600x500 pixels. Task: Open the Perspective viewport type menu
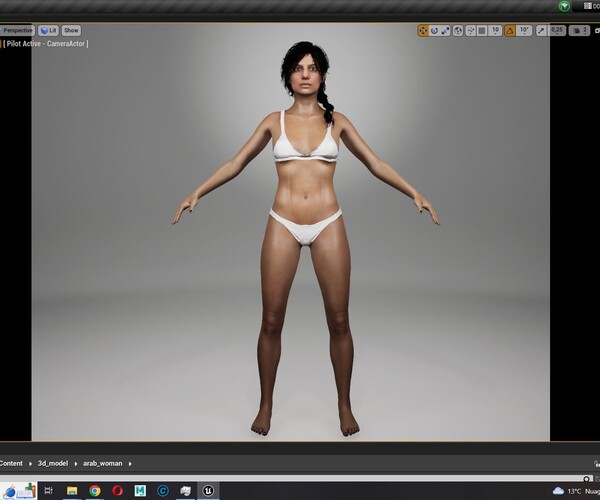17,30
